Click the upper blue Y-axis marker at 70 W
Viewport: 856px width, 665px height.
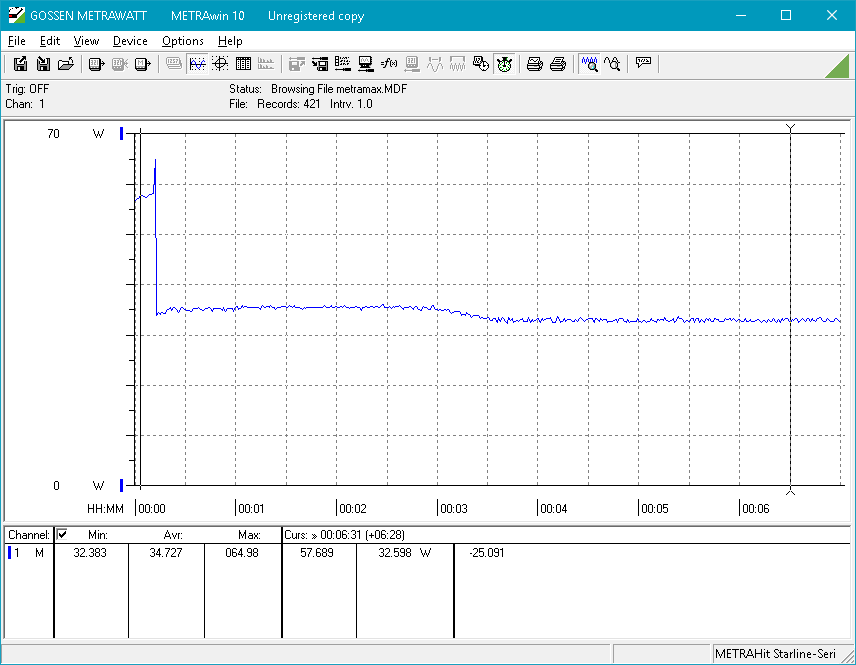tap(121, 133)
